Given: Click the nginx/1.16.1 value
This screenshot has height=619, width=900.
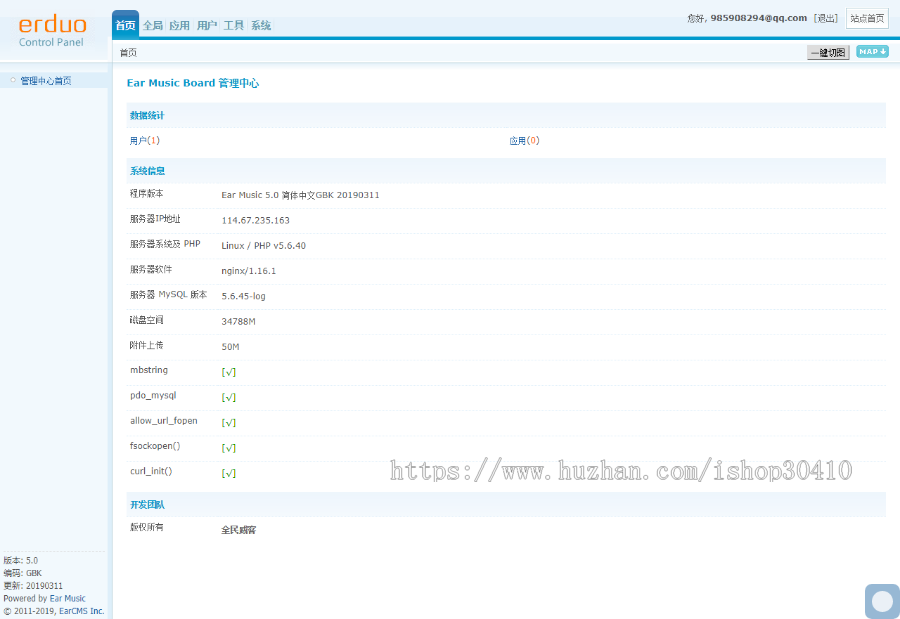Looking at the screenshot, I should 249,271.
